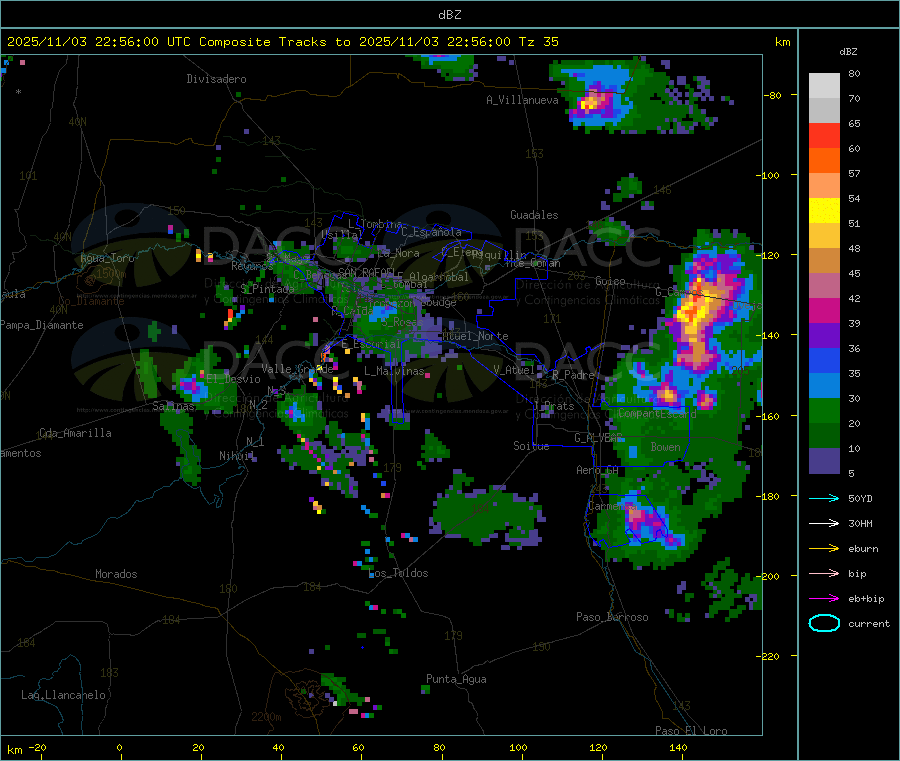
Task: Click the '100' km tick on bottom axis
Action: 518,747
